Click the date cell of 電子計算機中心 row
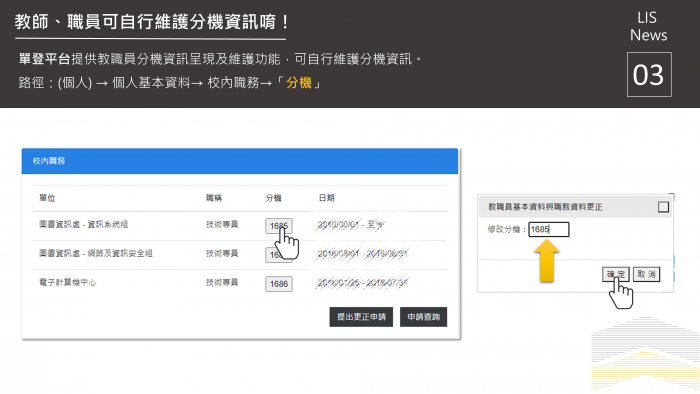The height and width of the screenshot is (394, 700). (362, 283)
